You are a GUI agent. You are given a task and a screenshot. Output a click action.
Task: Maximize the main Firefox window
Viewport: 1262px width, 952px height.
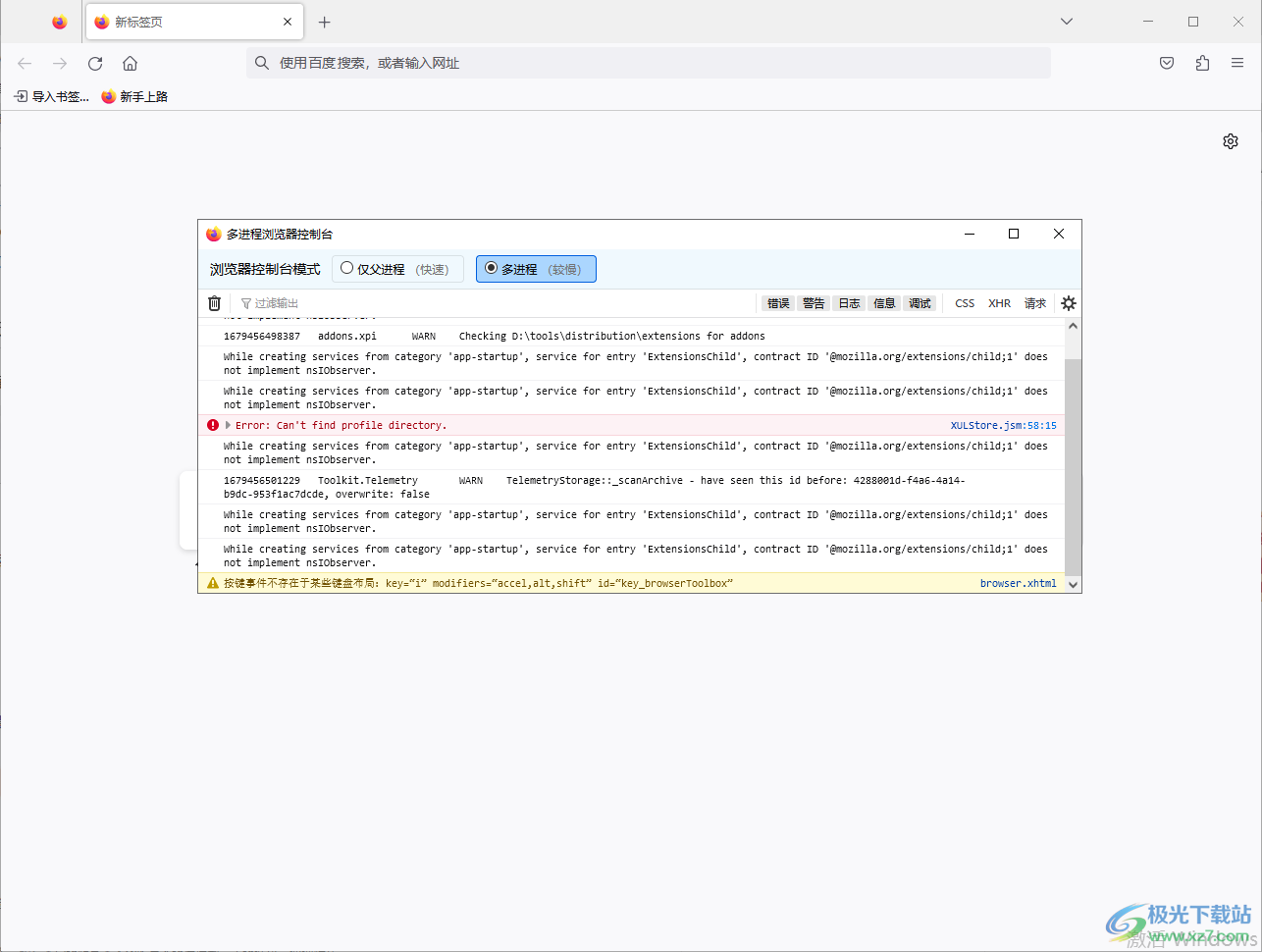(x=1193, y=22)
